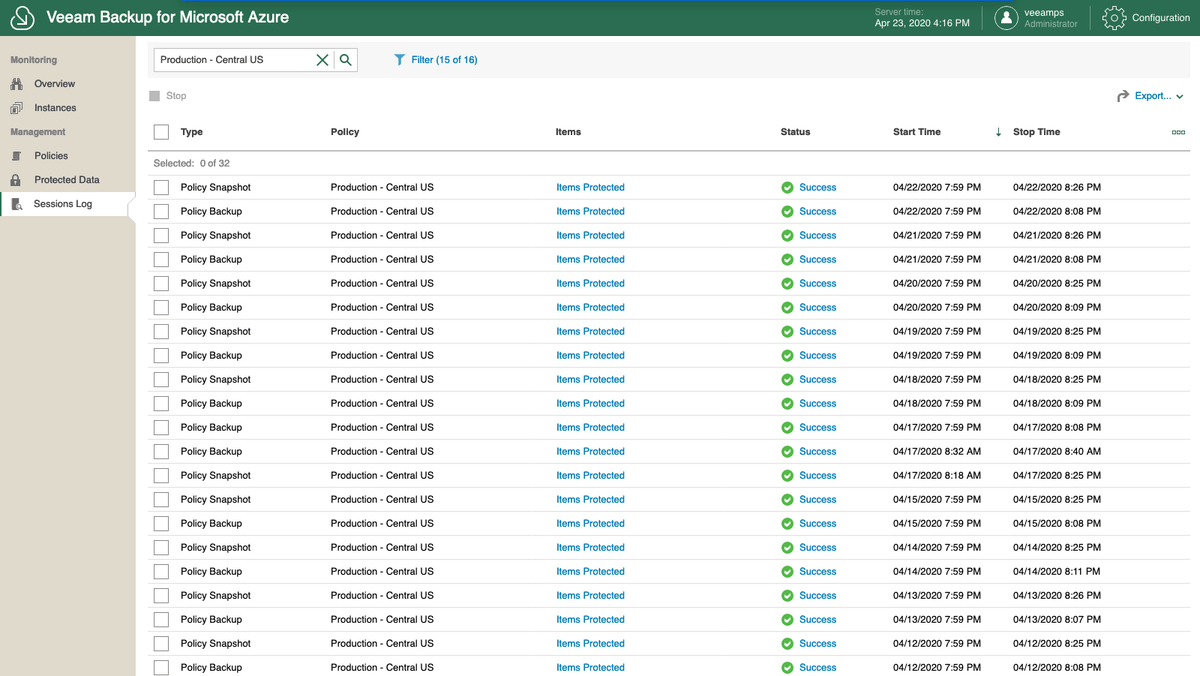The image size is (1200, 676).
Task: Click the Stop square icon
Action: 155,96
